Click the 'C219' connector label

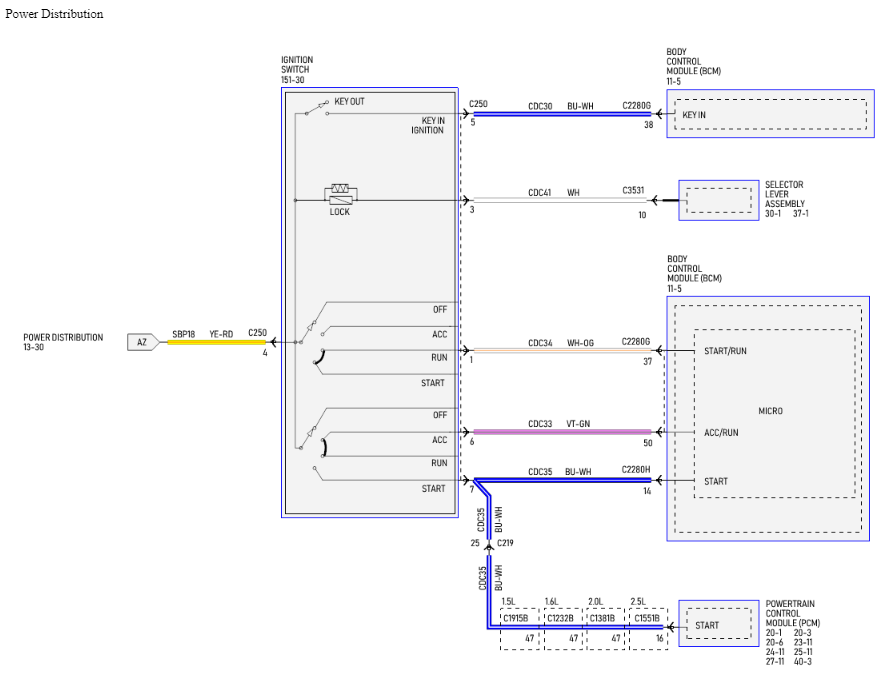coord(505,543)
